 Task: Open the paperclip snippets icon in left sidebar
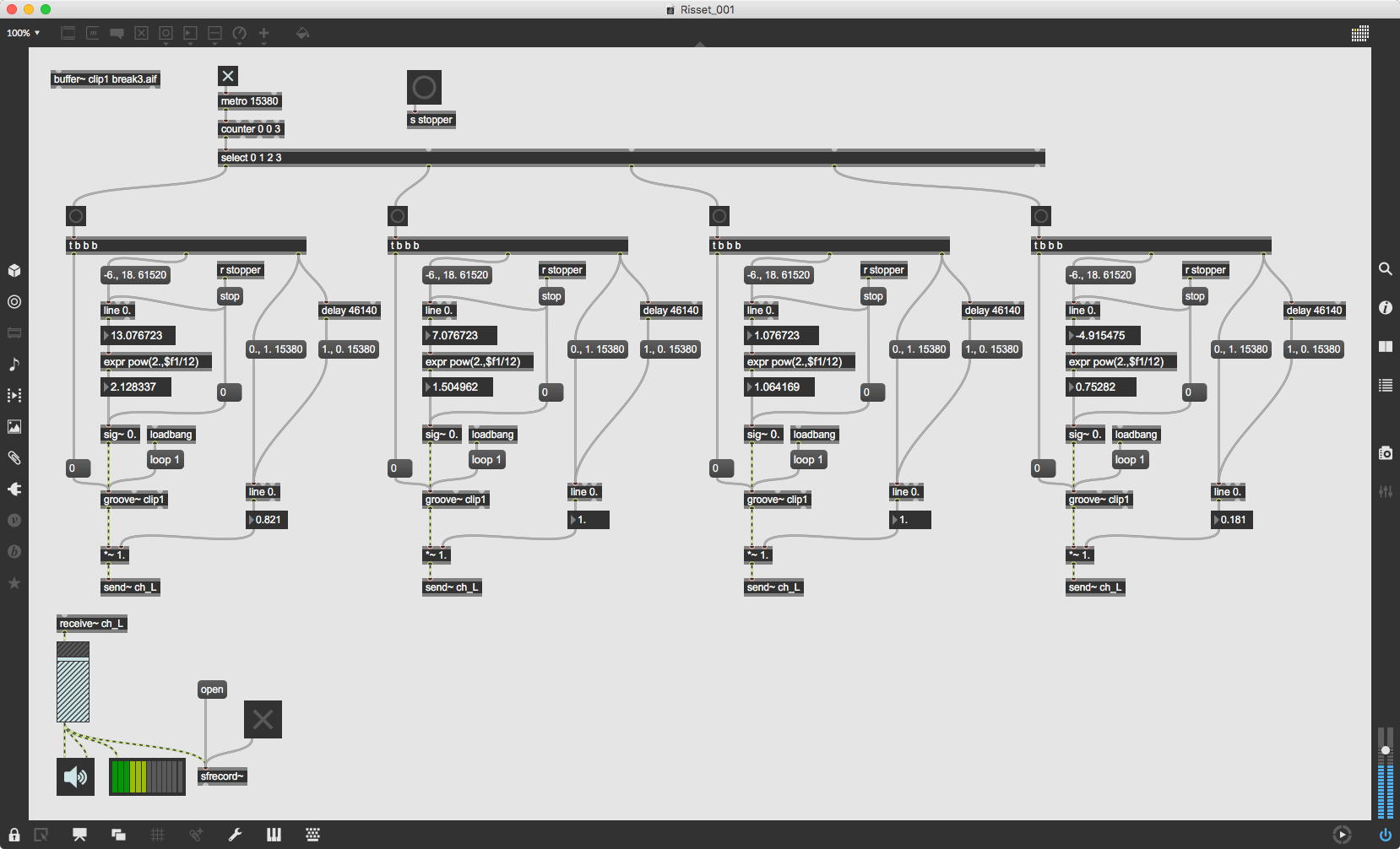tap(14, 458)
